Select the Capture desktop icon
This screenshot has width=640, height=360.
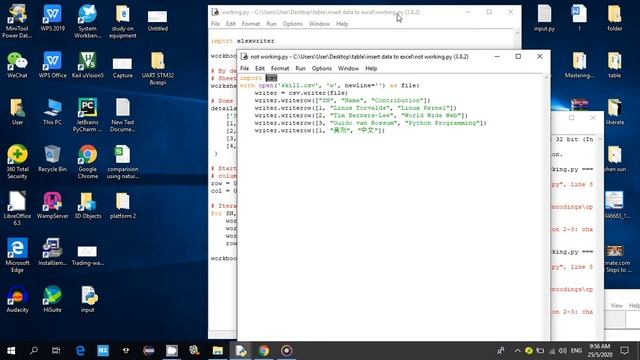[122, 67]
